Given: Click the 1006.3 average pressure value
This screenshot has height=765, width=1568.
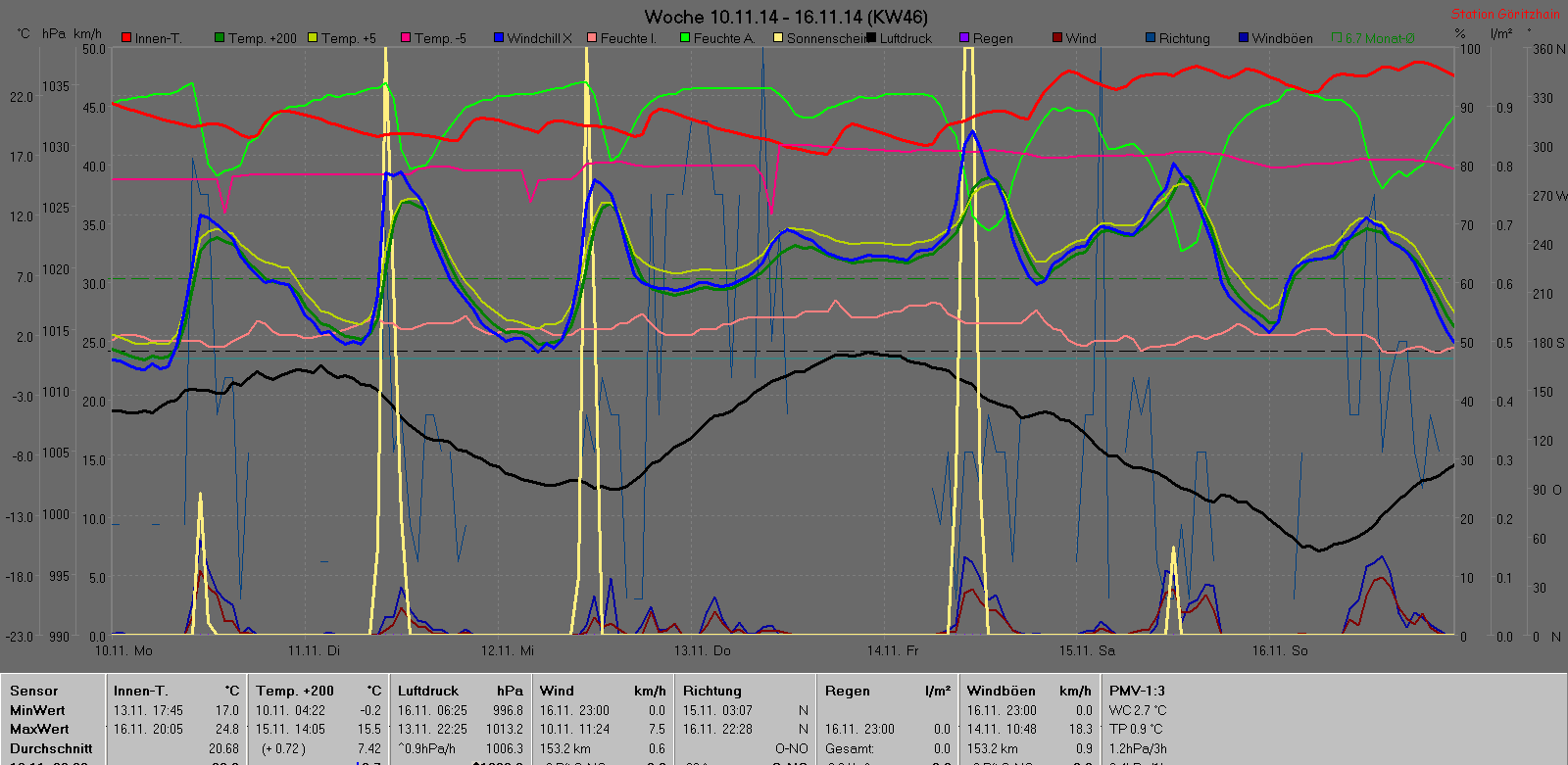Looking at the screenshot, I should click(505, 748).
